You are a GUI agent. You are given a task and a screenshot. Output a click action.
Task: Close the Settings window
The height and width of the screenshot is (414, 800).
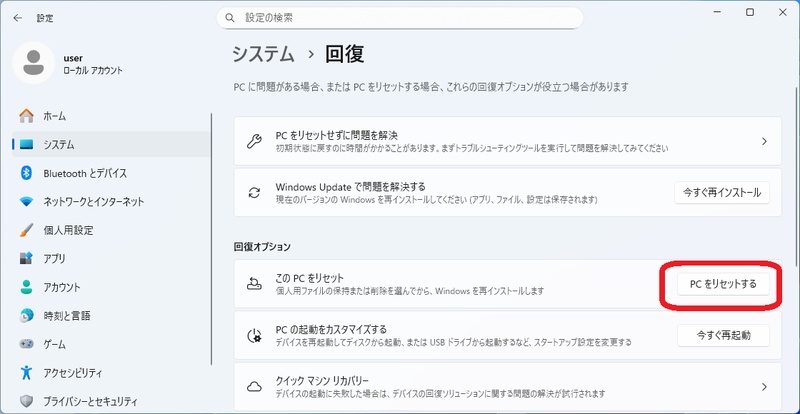783,13
